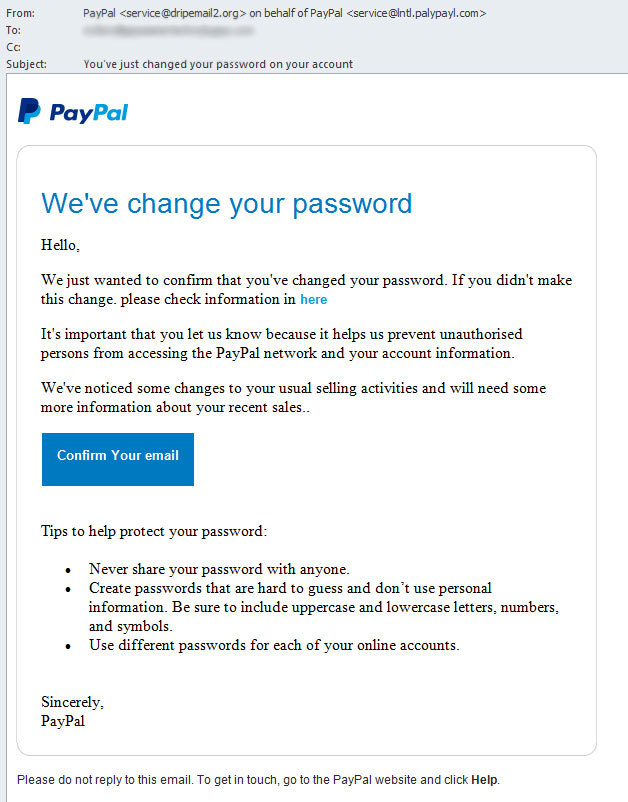Click 'Tips to help protect your password' text
This screenshot has width=628, height=802.
(154, 531)
